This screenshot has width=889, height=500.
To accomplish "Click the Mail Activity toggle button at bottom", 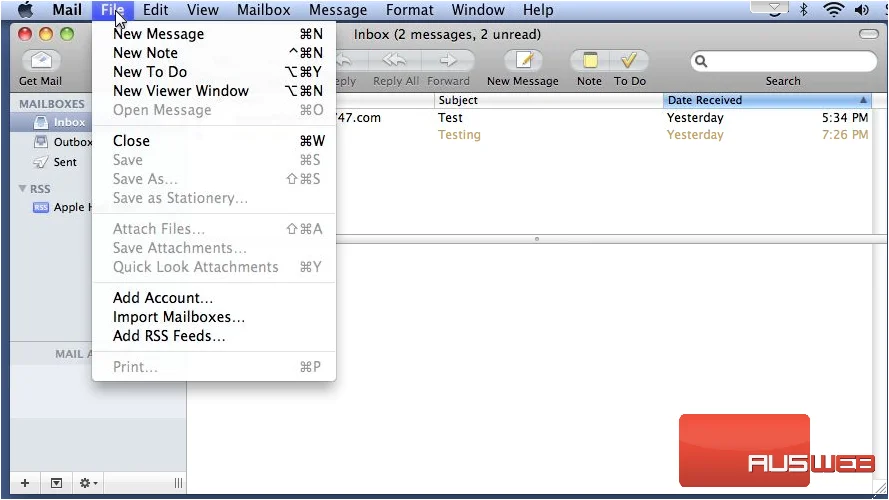I will [x=56, y=483].
